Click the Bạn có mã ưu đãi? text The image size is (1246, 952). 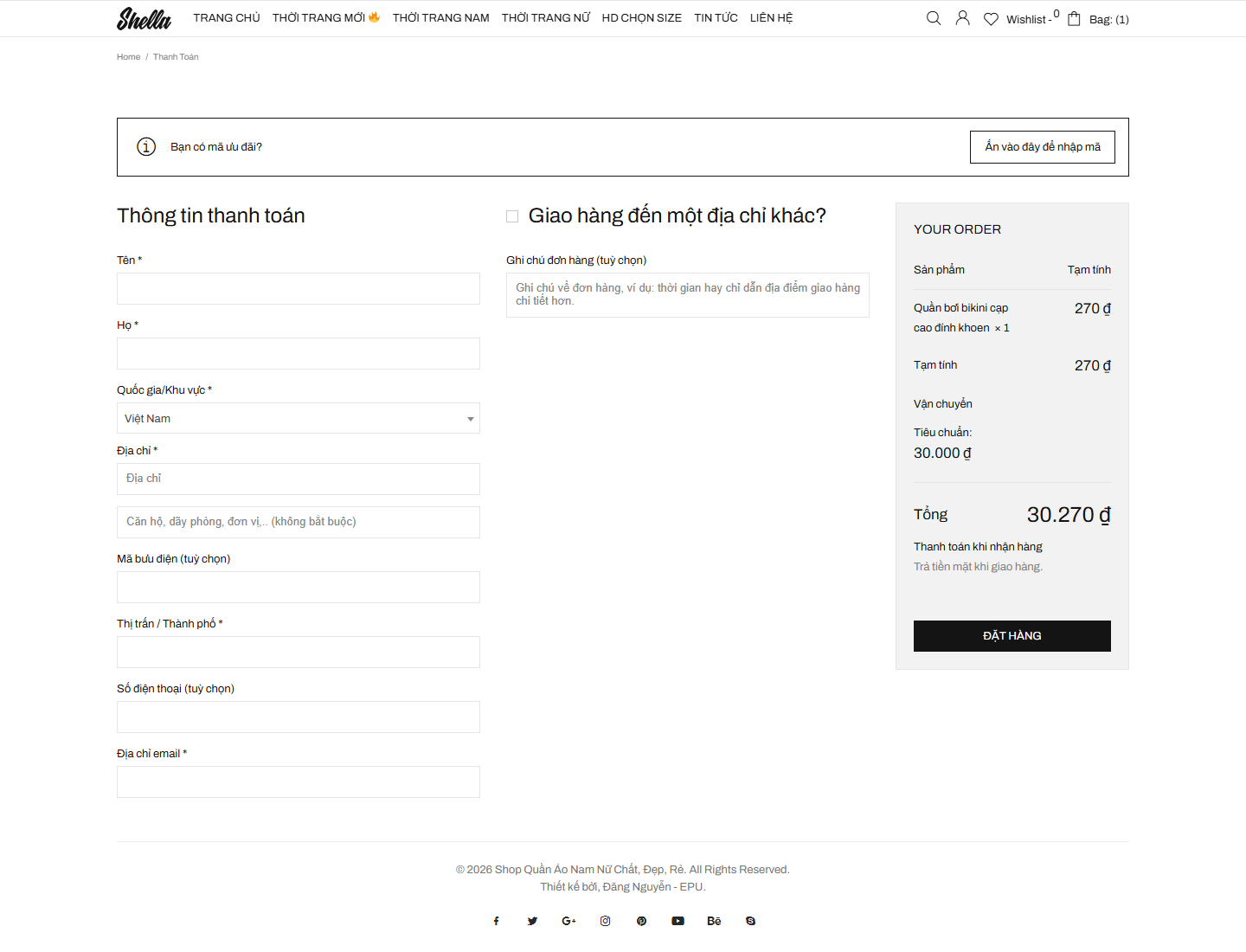coord(216,147)
